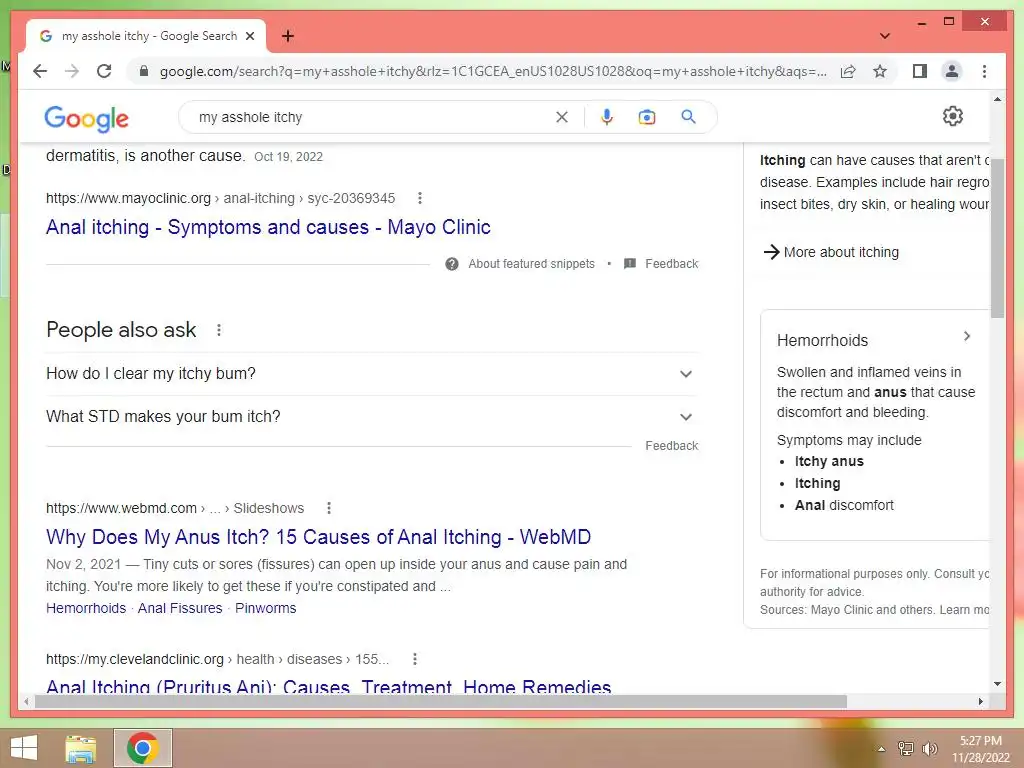The height and width of the screenshot is (768, 1024).
Task: Search by image with the camera icon
Action: click(647, 117)
